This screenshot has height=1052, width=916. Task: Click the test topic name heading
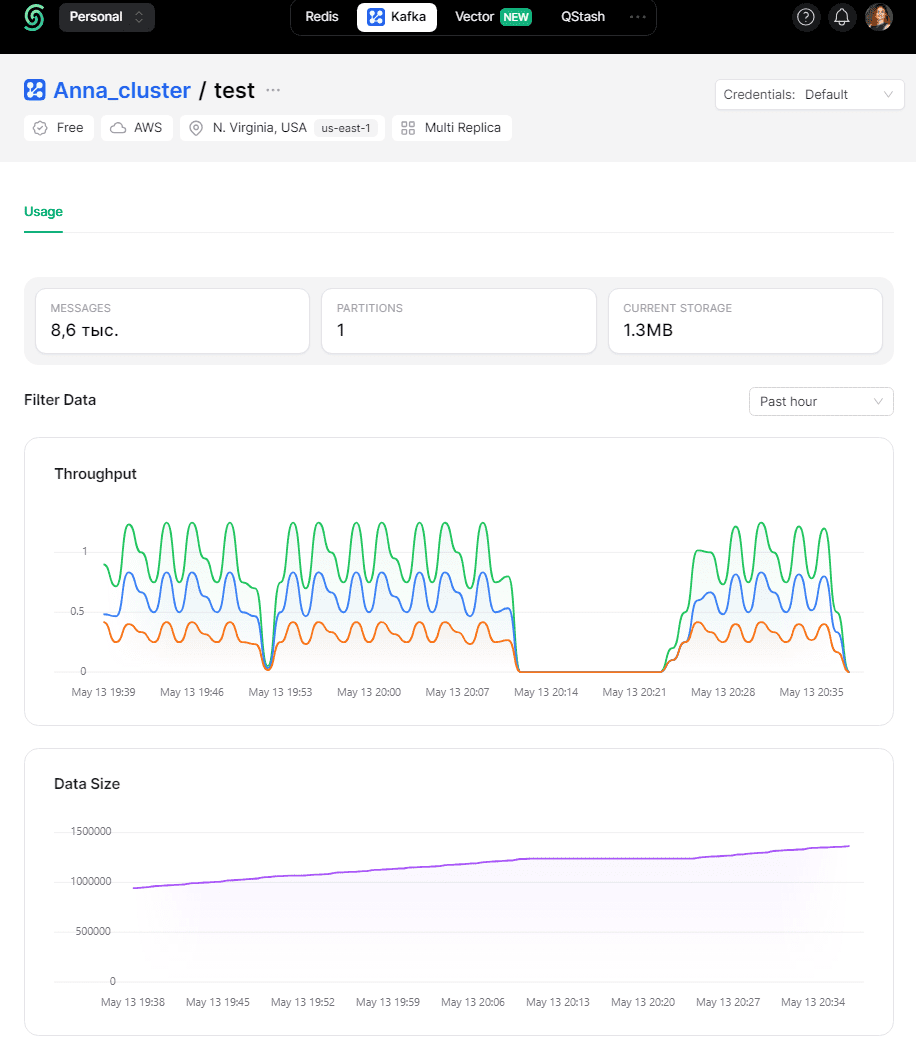pyautogui.click(x=234, y=90)
